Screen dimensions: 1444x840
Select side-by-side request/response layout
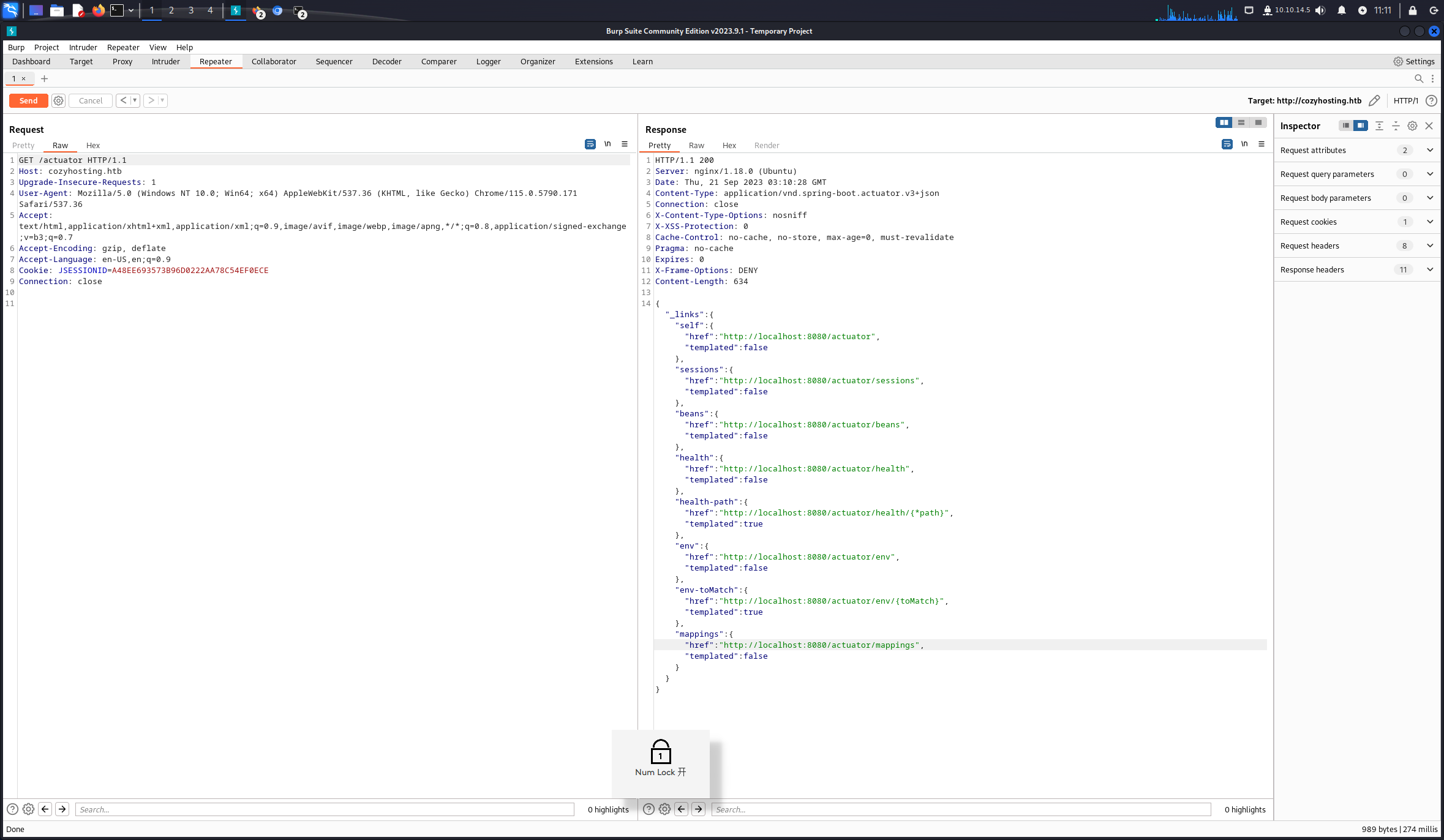(x=1224, y=122)
